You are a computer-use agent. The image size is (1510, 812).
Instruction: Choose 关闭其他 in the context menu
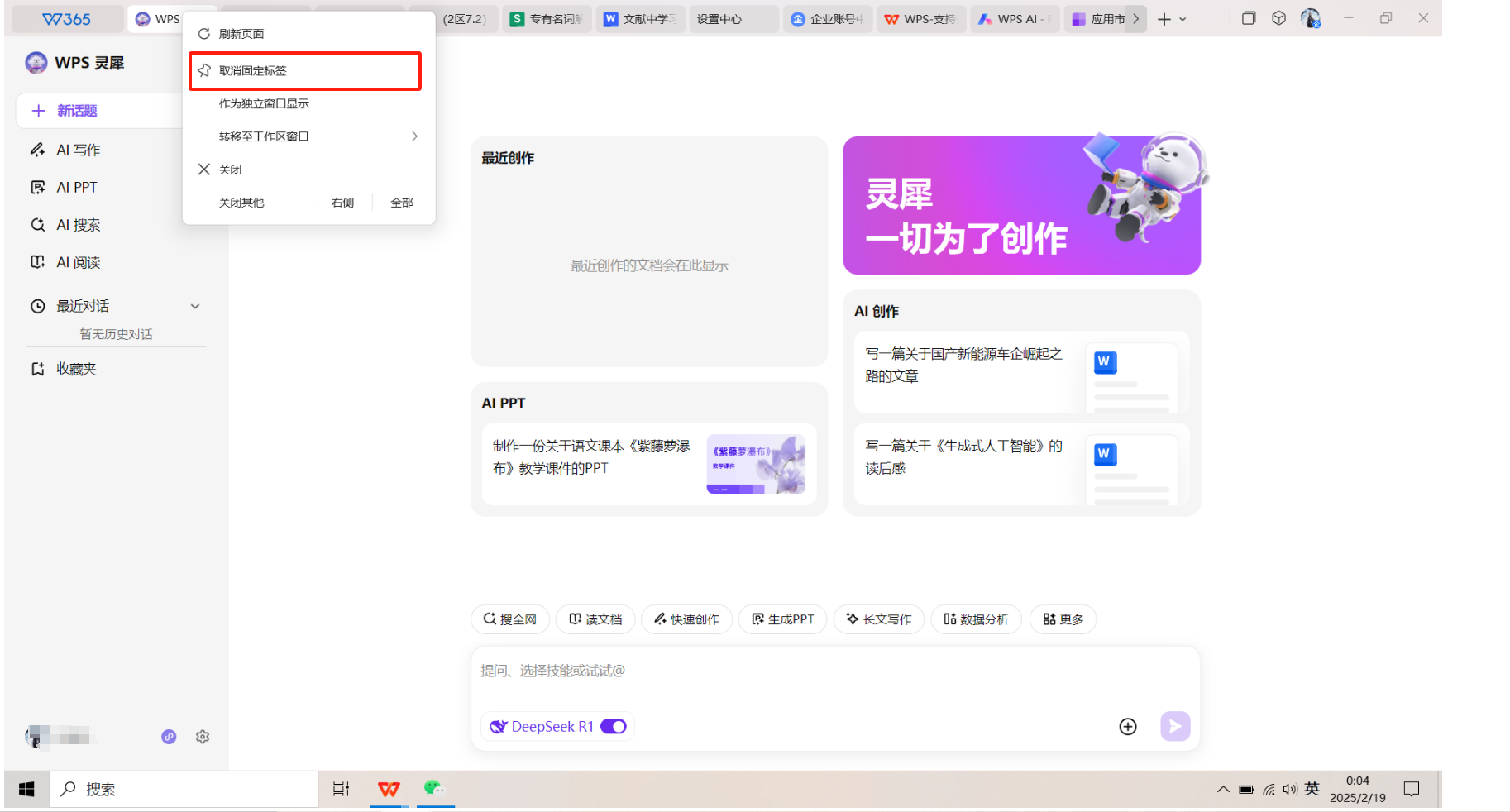point(241,203)
